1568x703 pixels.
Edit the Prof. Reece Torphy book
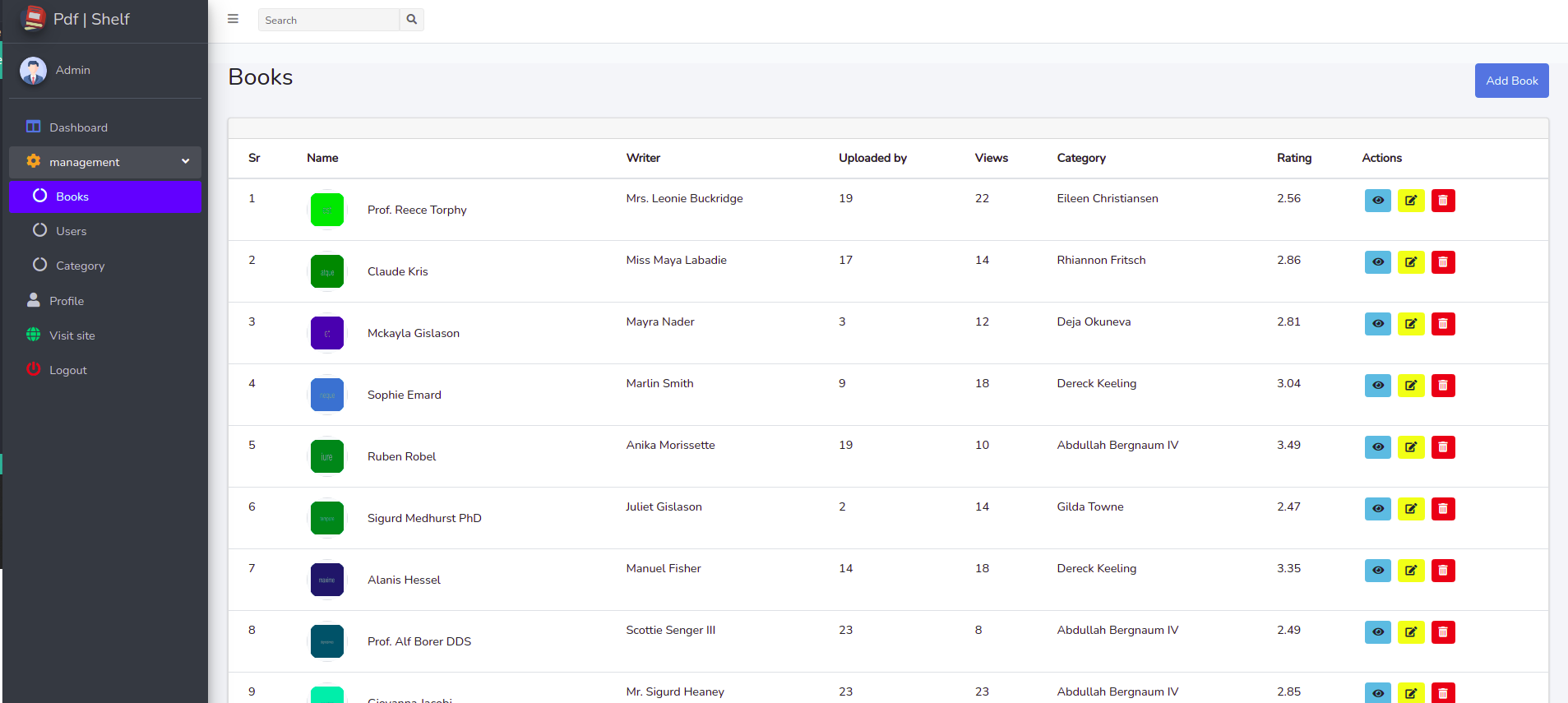click(1411, 201)
